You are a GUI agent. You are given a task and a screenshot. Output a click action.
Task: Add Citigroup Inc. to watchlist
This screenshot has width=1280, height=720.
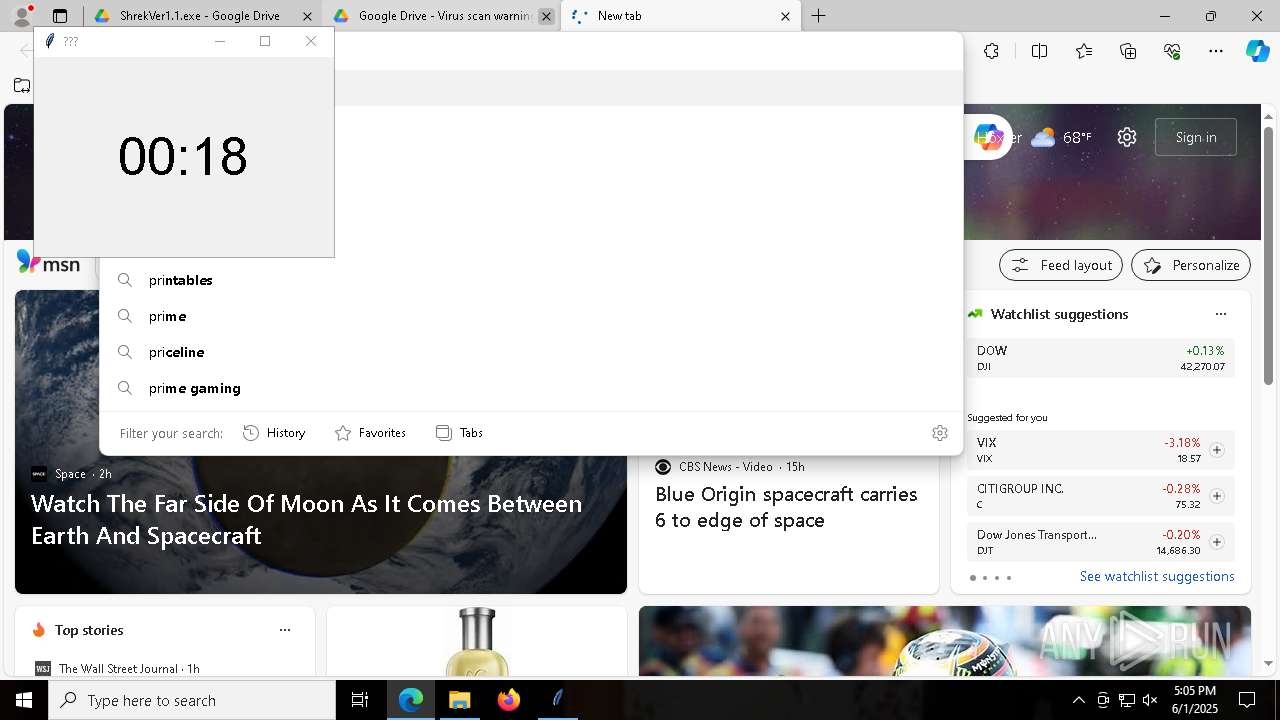point(1216,496)
